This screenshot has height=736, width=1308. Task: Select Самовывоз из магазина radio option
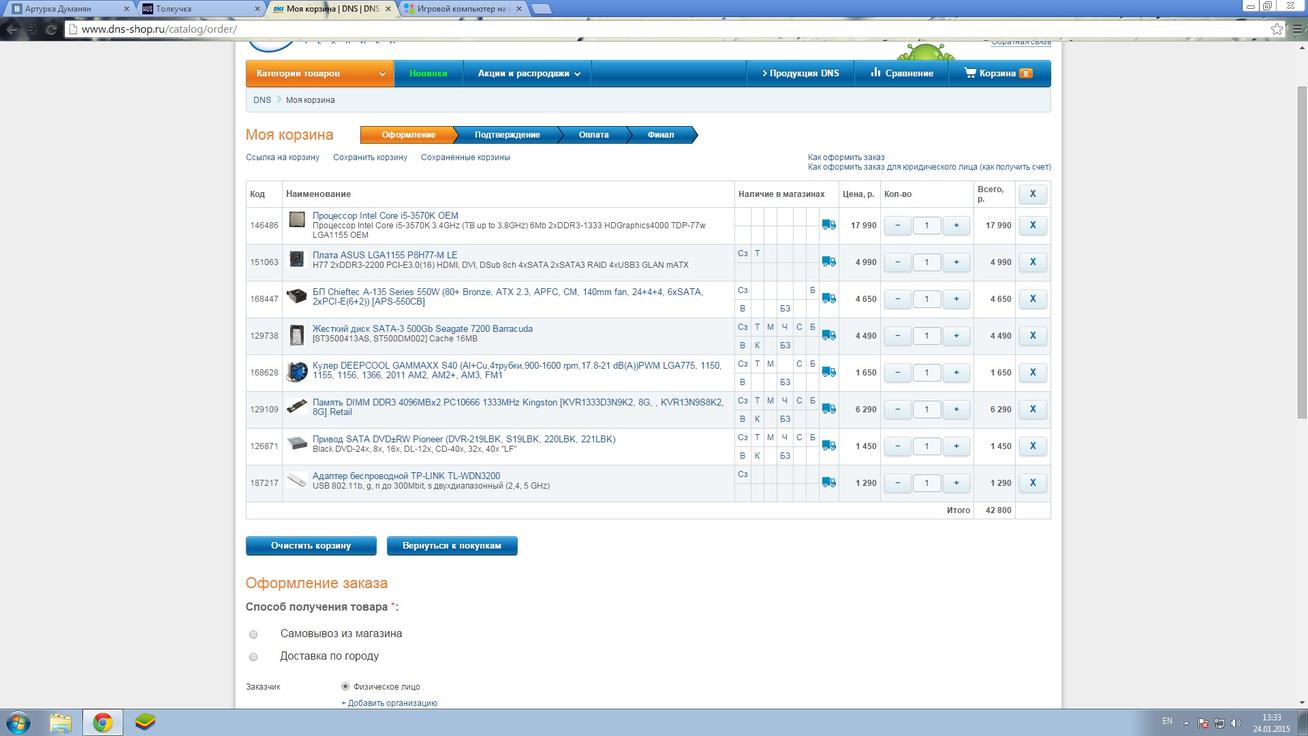click(253, 634)
